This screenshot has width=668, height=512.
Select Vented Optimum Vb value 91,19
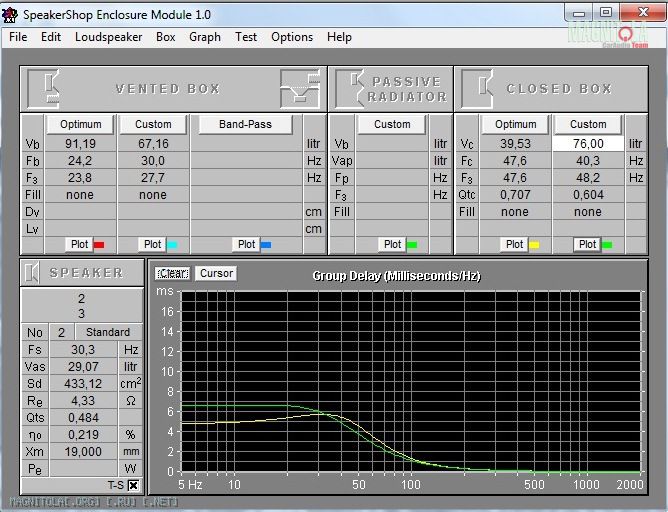click(x=80, y=144)
